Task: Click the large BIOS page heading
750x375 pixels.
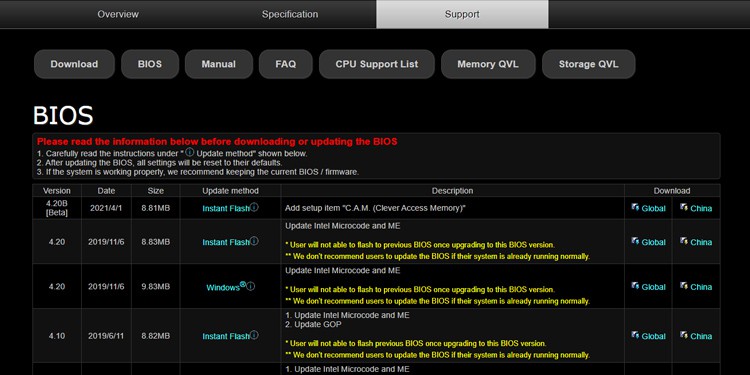Action: (x=63, y=115)
